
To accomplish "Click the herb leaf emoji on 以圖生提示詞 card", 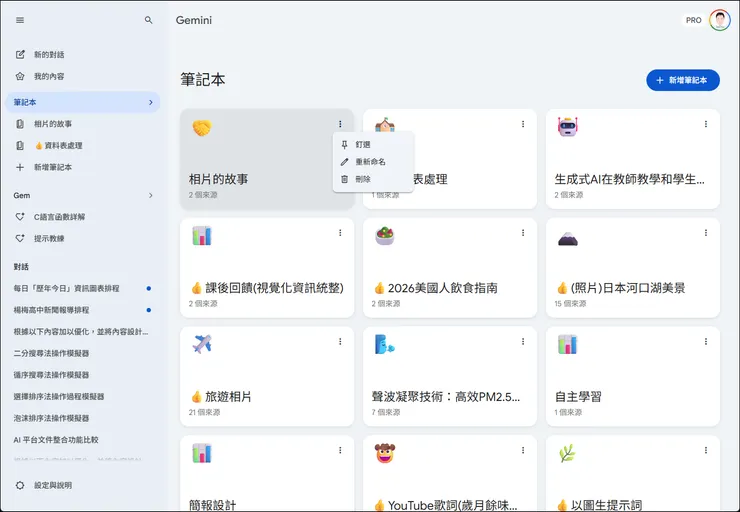I will click(567, 453).
